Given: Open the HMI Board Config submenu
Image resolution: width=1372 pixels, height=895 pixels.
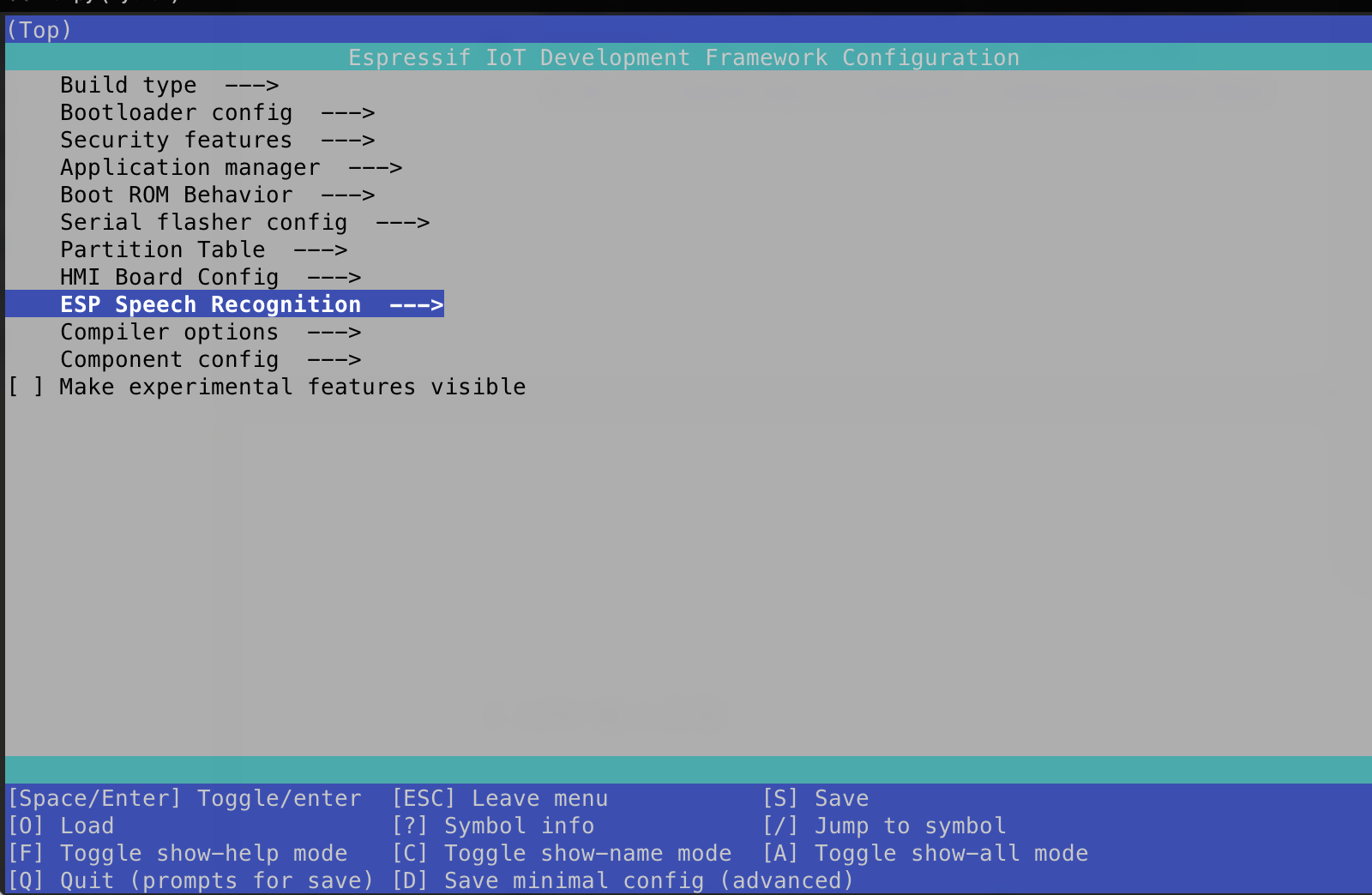Looking at the screenshot, I should pos(210,278).
